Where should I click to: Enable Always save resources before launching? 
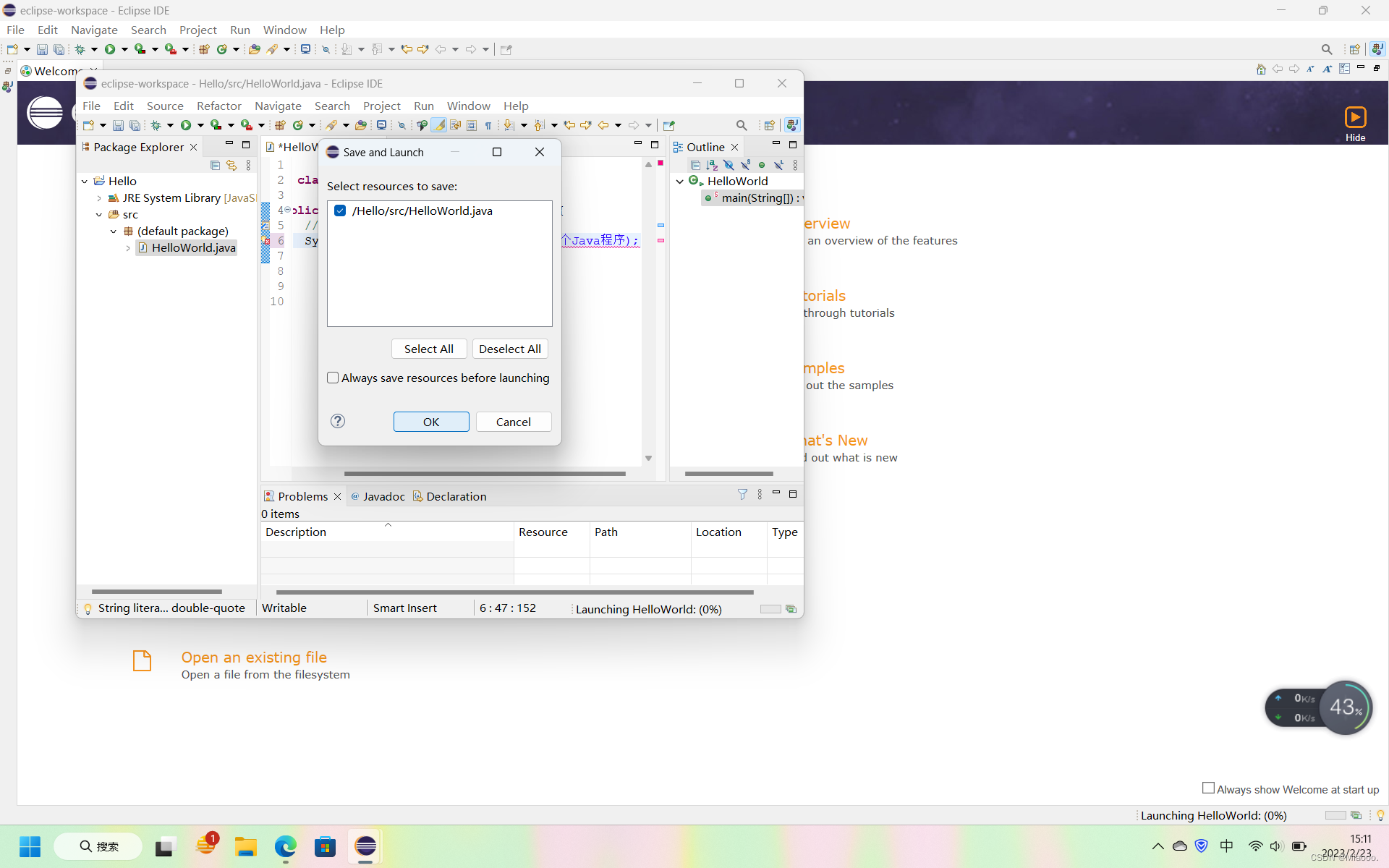[333, 378]
